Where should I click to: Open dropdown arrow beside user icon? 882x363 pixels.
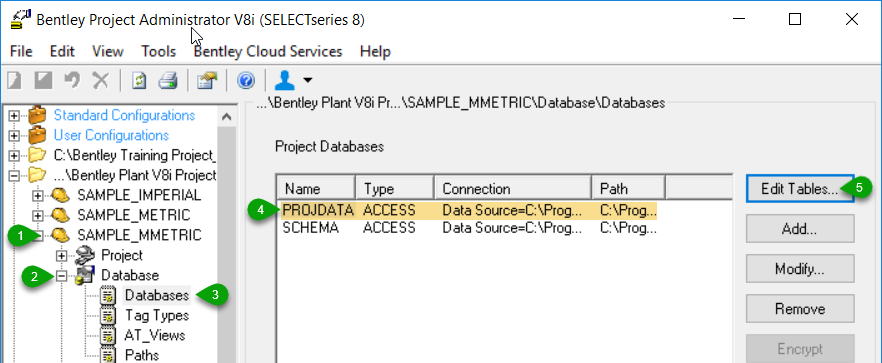pyautogui.click(x=307, y=81)
